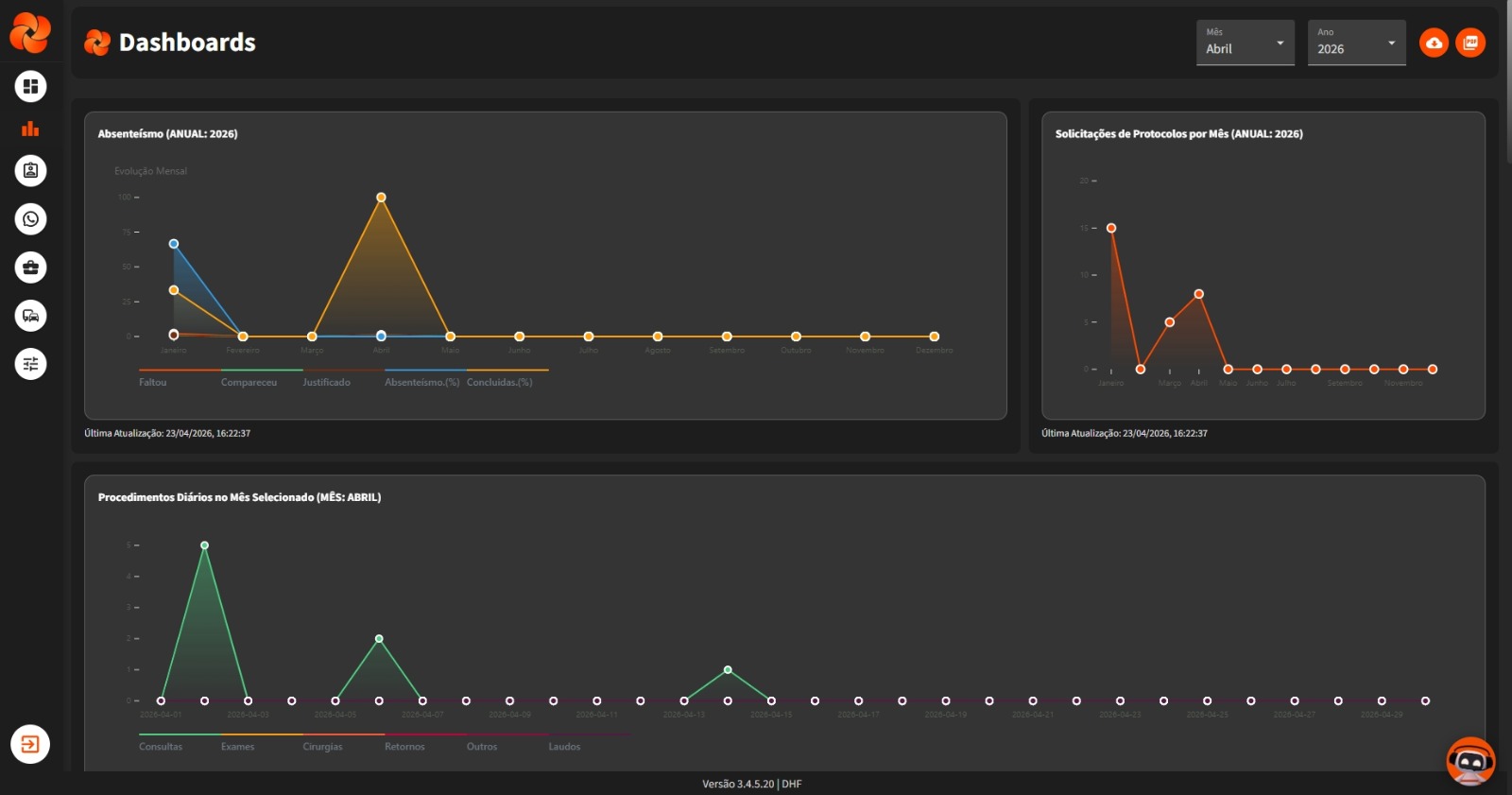Select the orange bar chart sidebar icon
This screenshot has width=1512, height=795.
tap(30, 129)
